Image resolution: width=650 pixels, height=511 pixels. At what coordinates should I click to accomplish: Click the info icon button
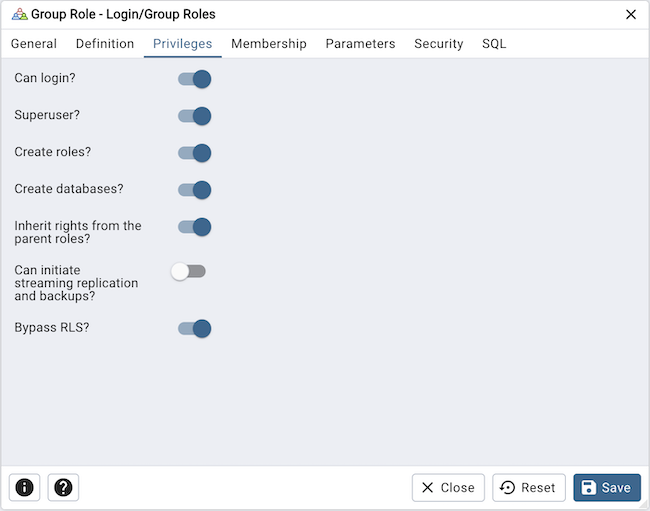[25, 487]
